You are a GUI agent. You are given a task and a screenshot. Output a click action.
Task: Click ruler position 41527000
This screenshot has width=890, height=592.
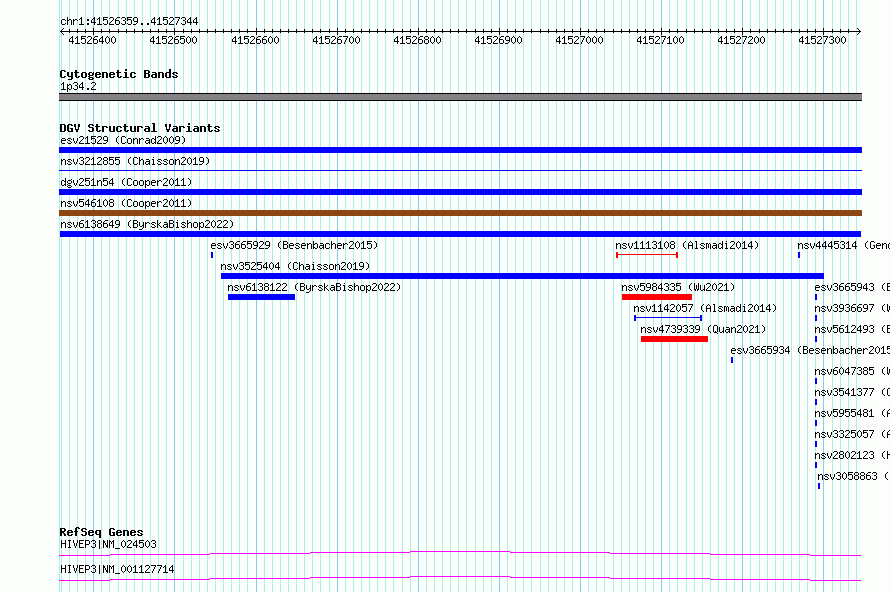[579, 40]
